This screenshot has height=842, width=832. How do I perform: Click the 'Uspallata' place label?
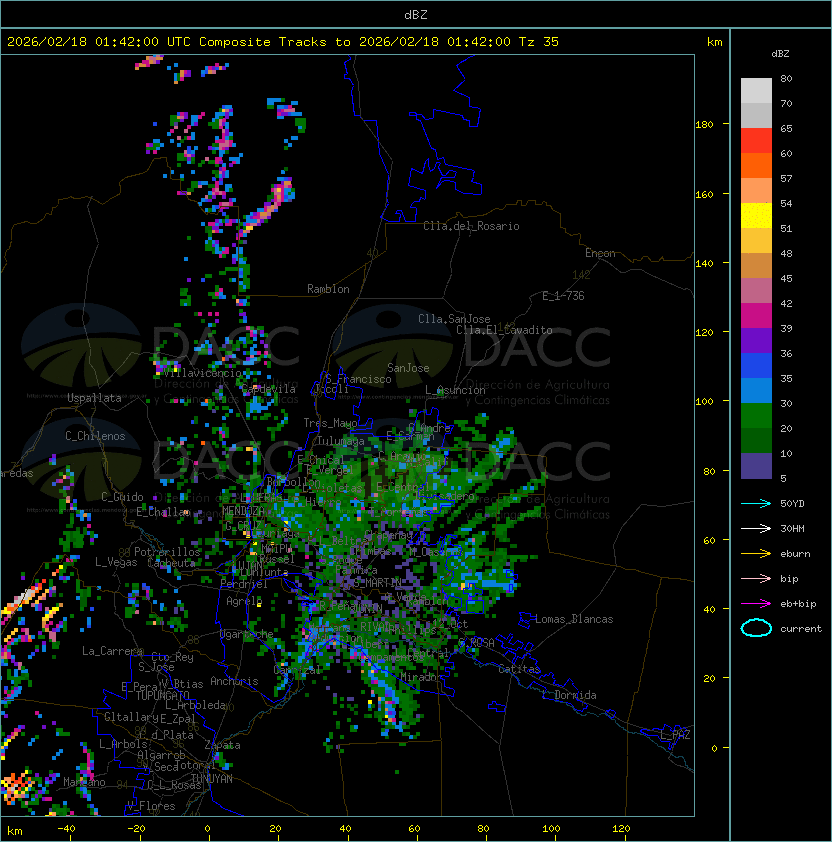coord(94,398)
